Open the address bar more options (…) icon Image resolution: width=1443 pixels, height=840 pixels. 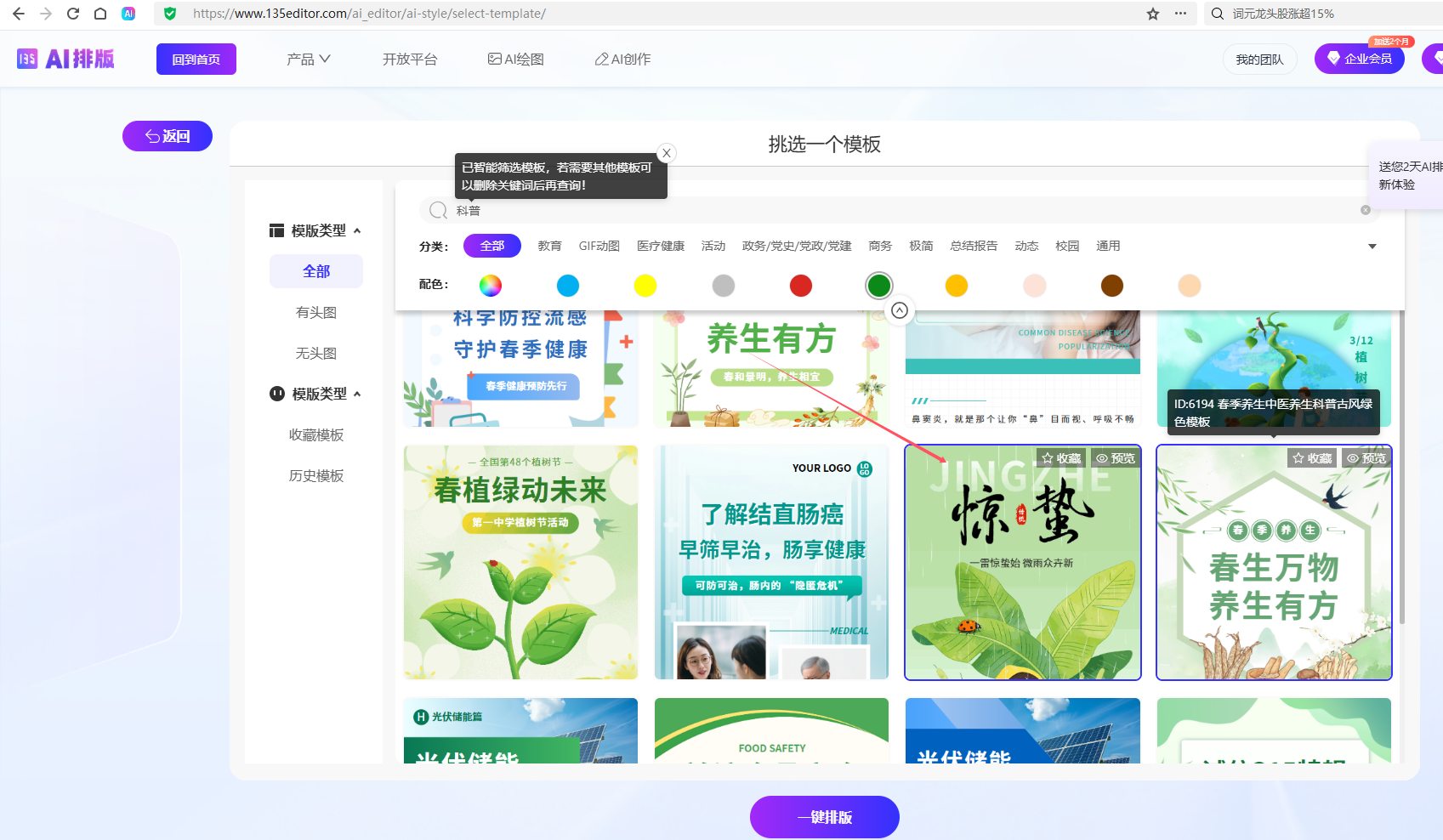click(1180, 14)
